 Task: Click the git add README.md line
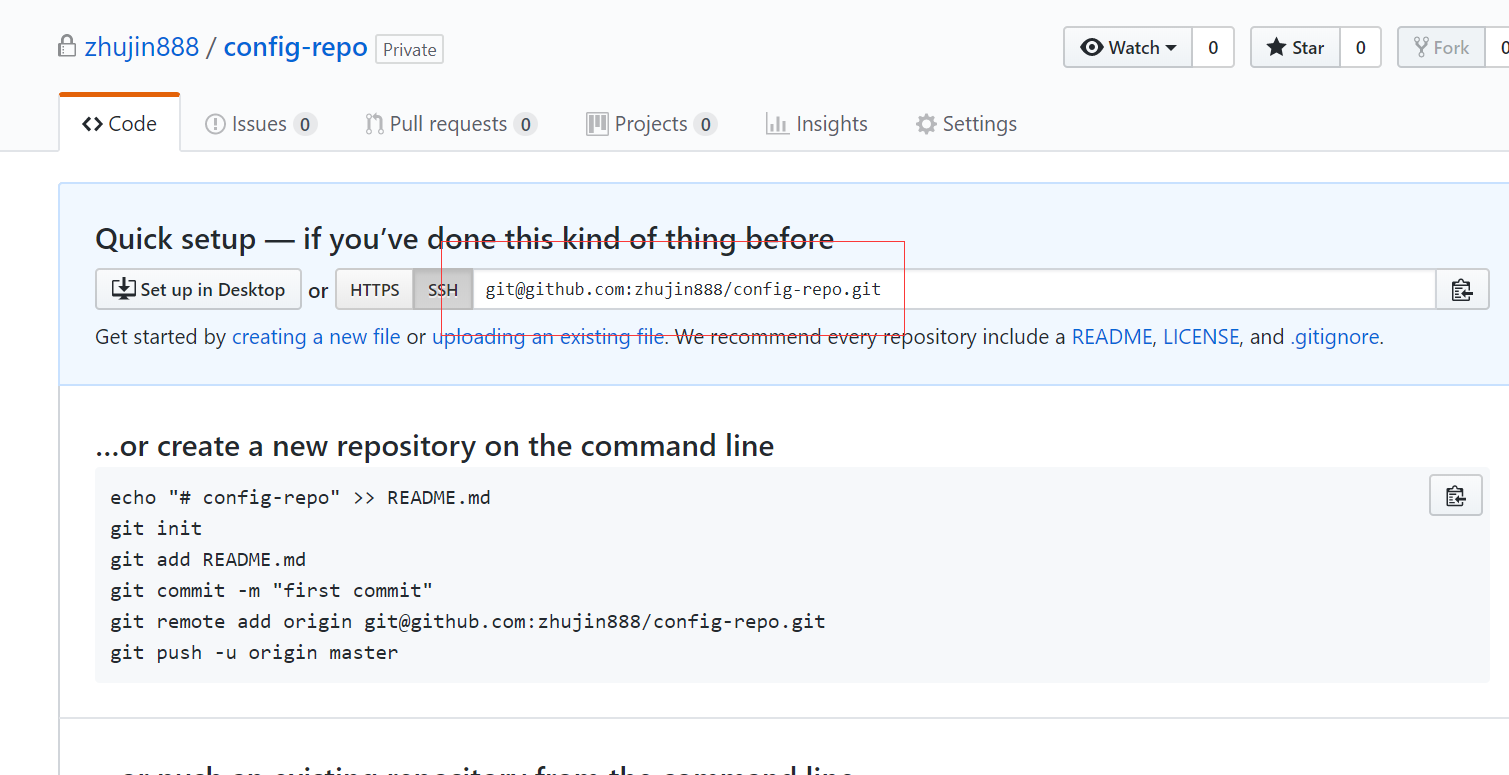point(208,559)
